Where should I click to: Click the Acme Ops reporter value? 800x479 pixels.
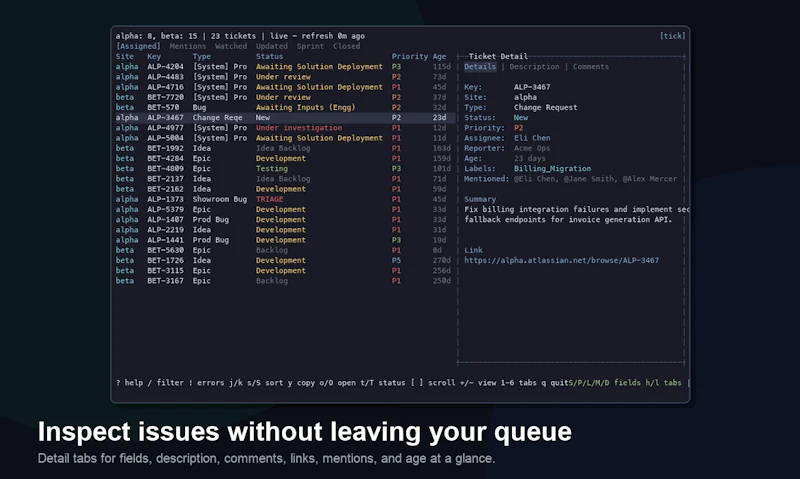pos(532,148)
